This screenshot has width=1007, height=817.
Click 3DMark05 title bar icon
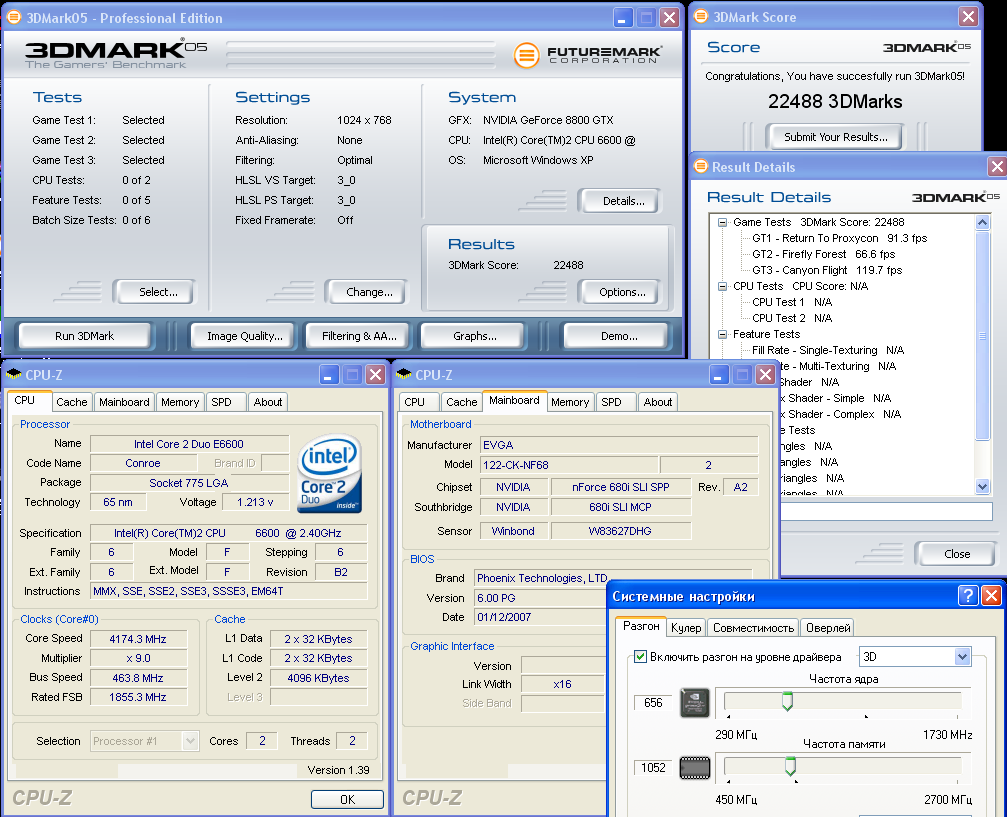click(x=13, y=17)
